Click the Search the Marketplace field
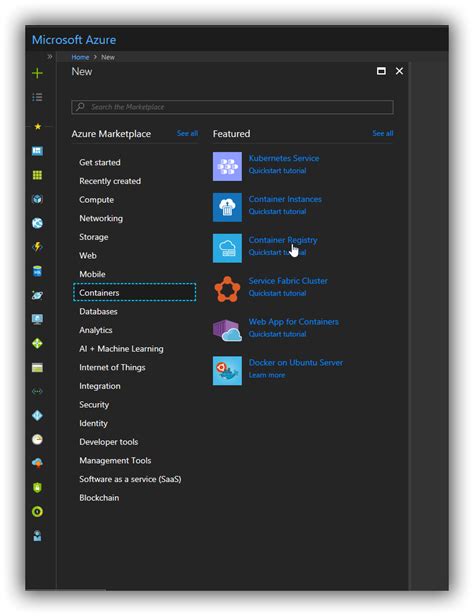 (232, 107)
